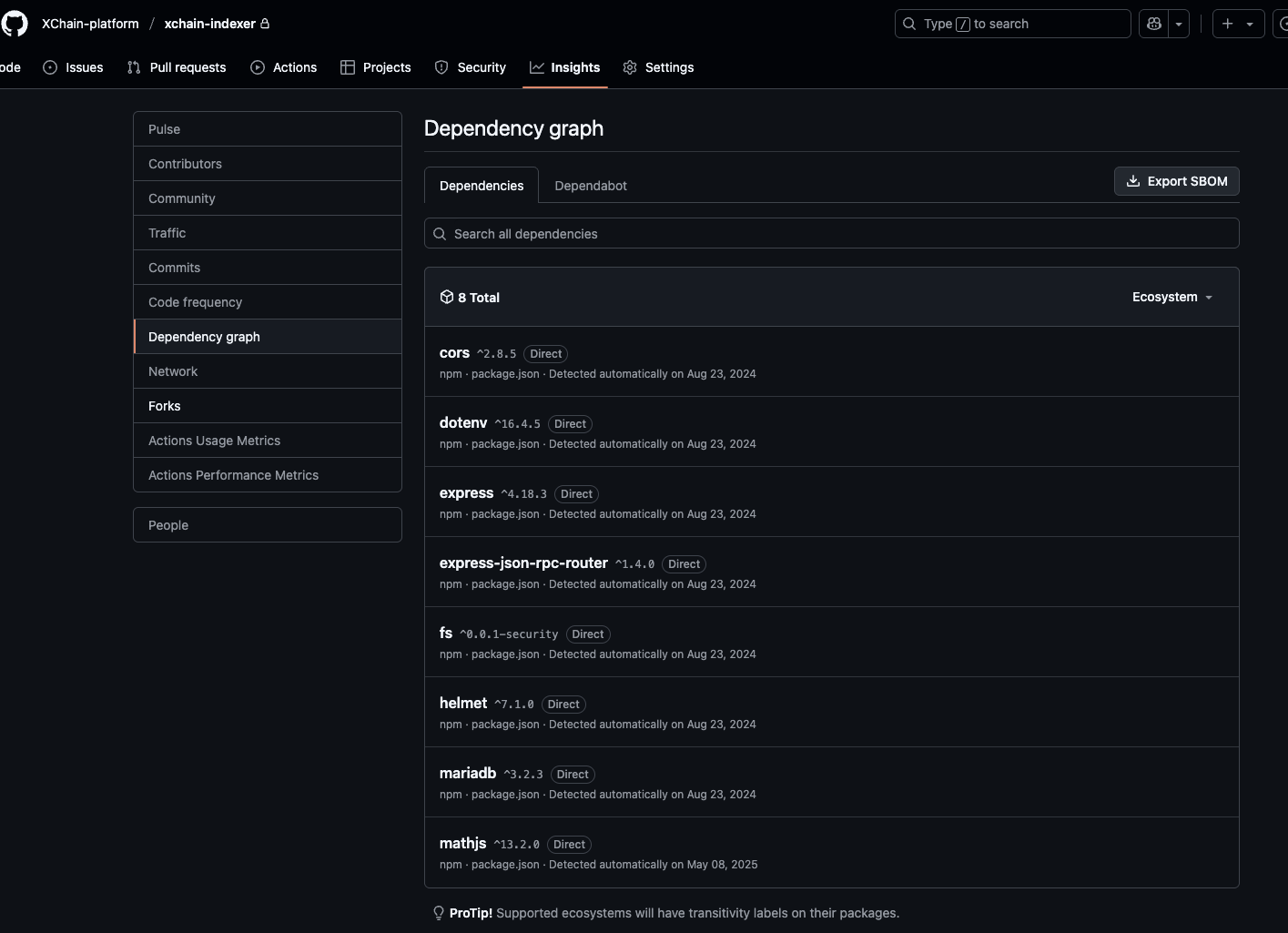Open XChain-platform organization link
Screen dimensions: 1288x933
[90, 24]
